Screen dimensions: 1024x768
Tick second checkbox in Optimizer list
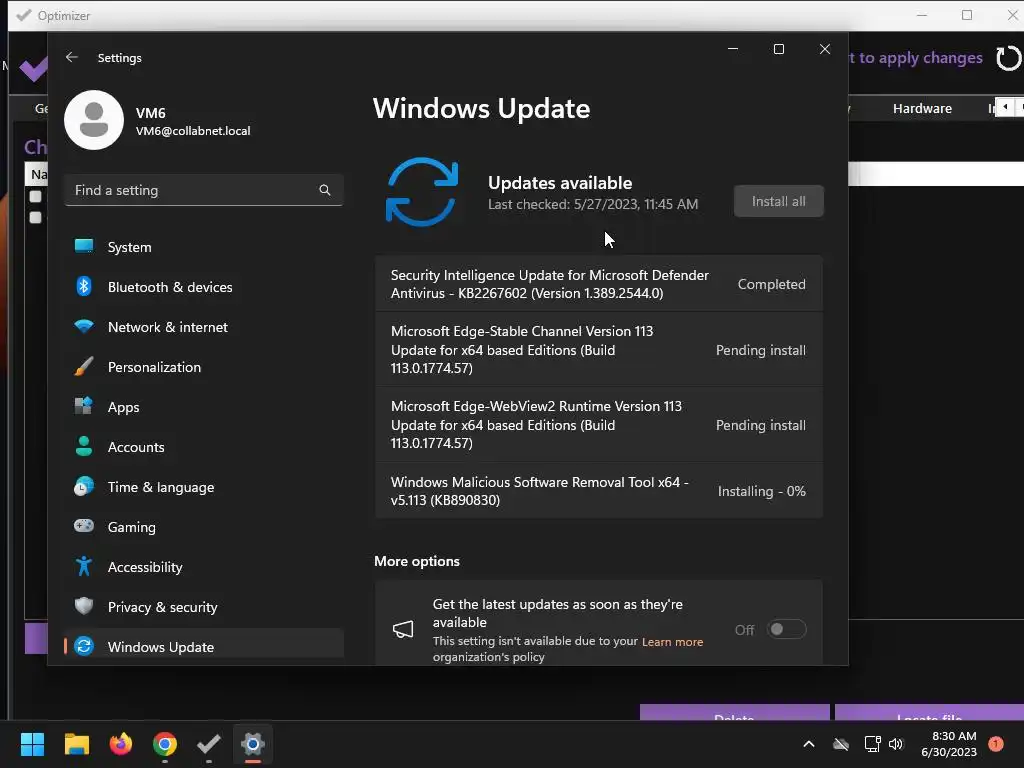tap(35, 217)
